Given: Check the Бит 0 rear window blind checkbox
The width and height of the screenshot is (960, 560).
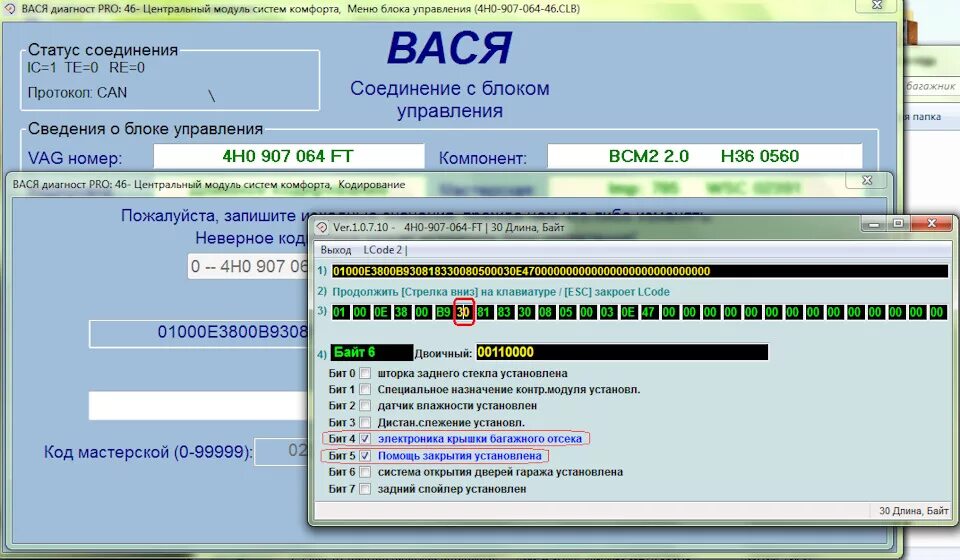Looking at the screenshot, I should pyautogui.click(x=365, y=373).
